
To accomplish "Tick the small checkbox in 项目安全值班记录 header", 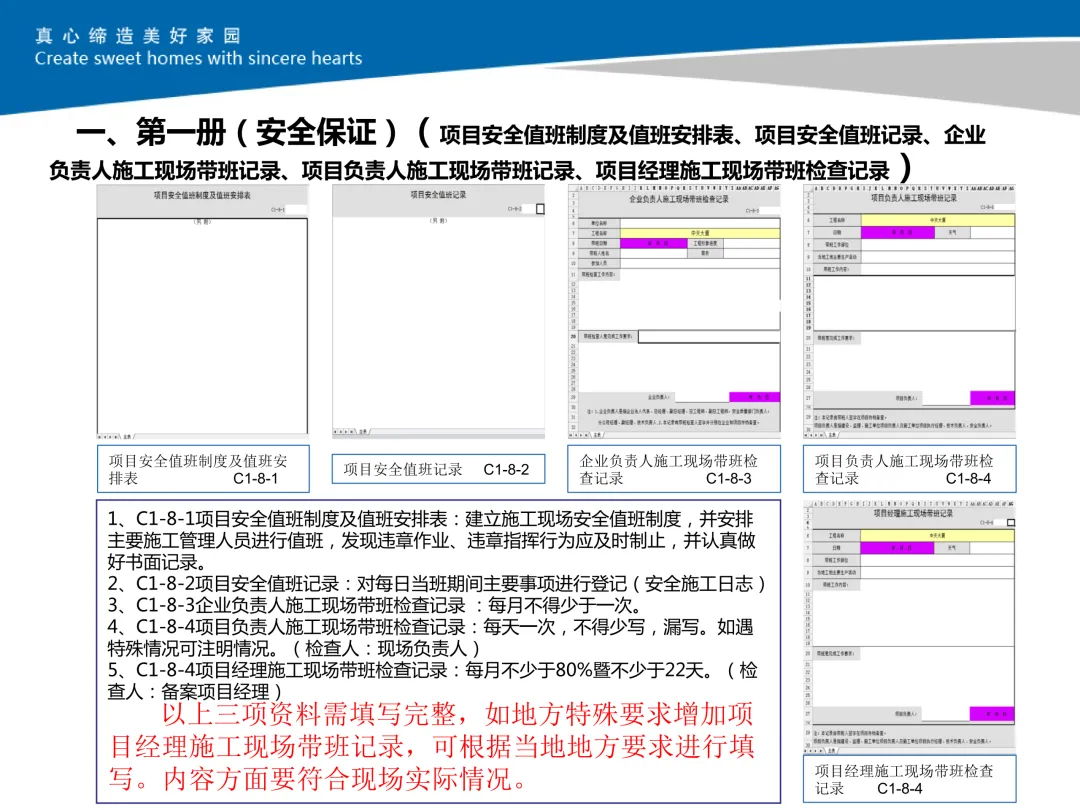I will tap(540, 209).
